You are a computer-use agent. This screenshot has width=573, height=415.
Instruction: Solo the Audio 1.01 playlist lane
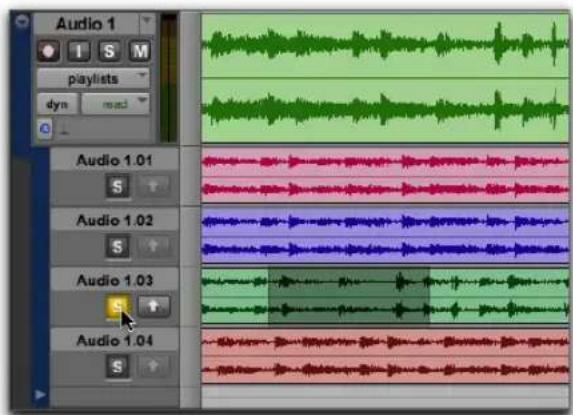coord(117,186)
